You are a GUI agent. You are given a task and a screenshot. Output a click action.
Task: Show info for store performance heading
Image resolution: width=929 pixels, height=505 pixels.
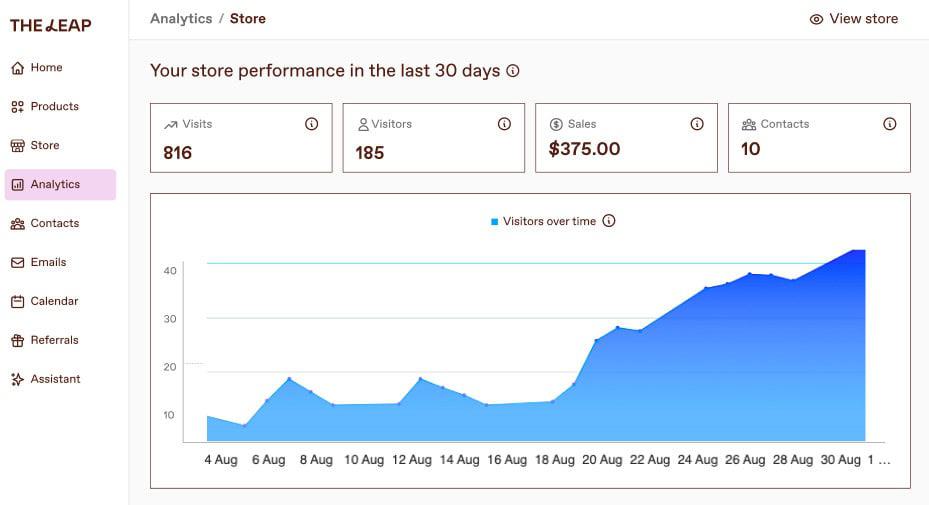(513, 71)
